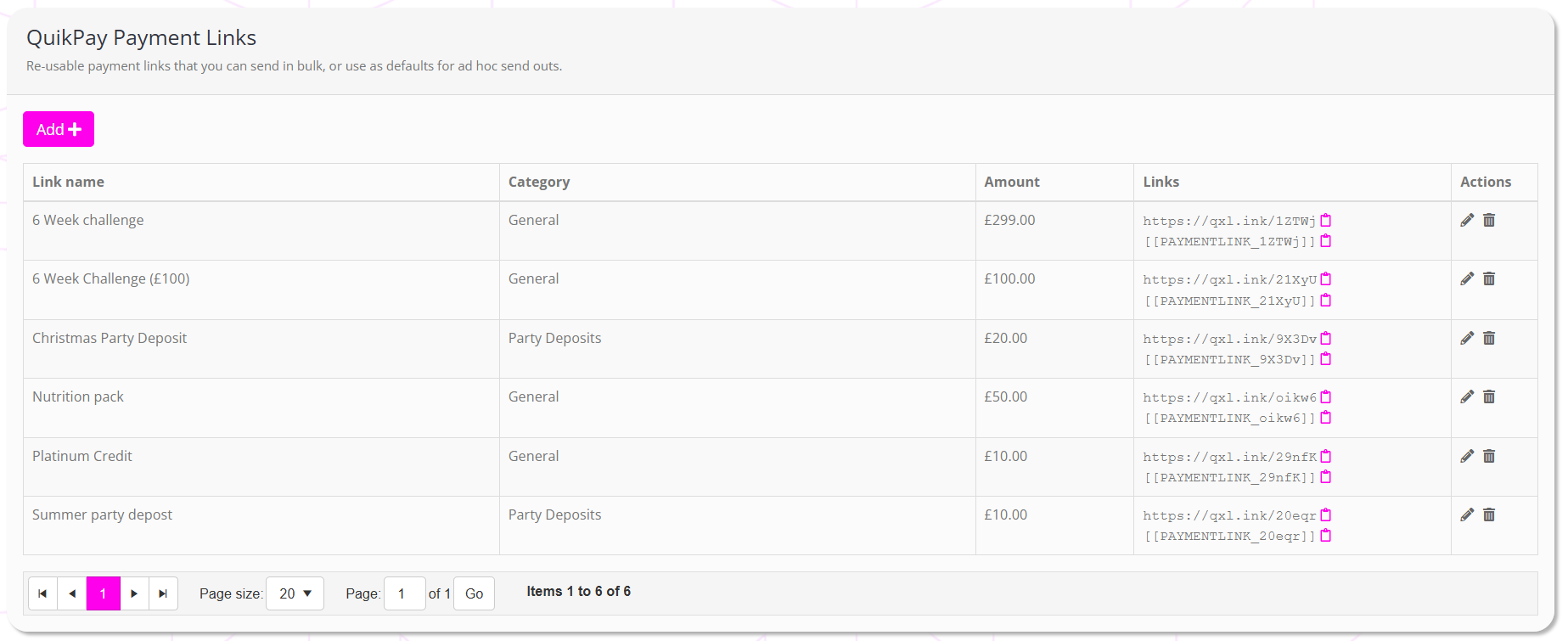Copy the PAYMENTLINK_29nfK merge tag
This screenshot has width=1568, height=641.
(x=1326, y=477)
